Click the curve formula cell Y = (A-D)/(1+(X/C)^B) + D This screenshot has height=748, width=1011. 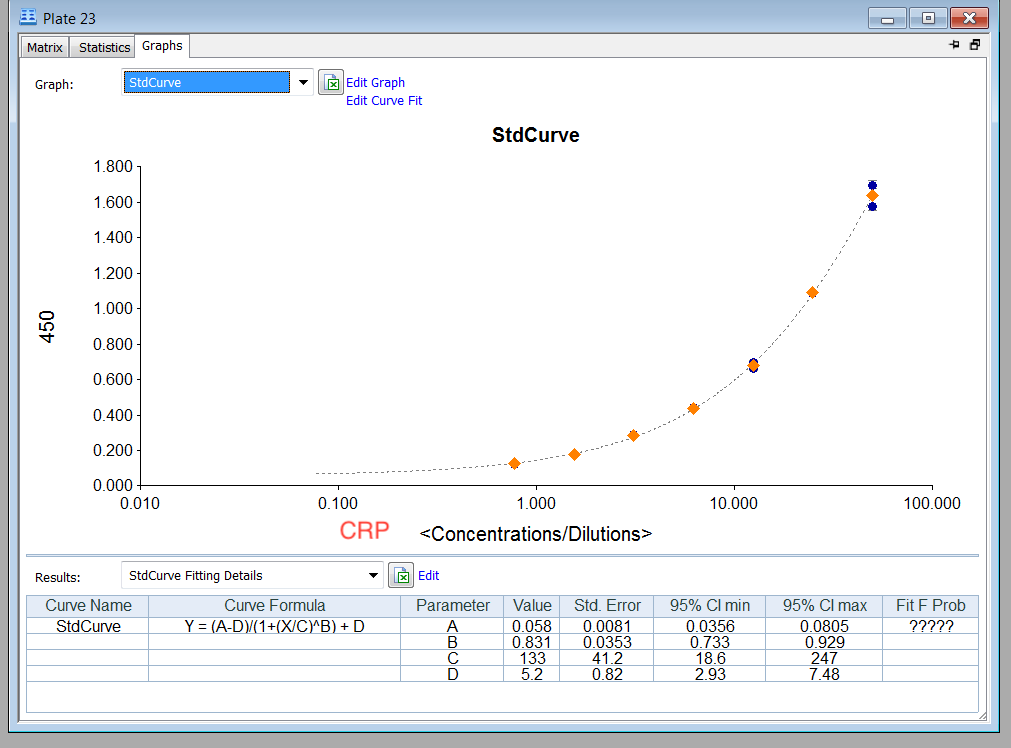(275, 626)
